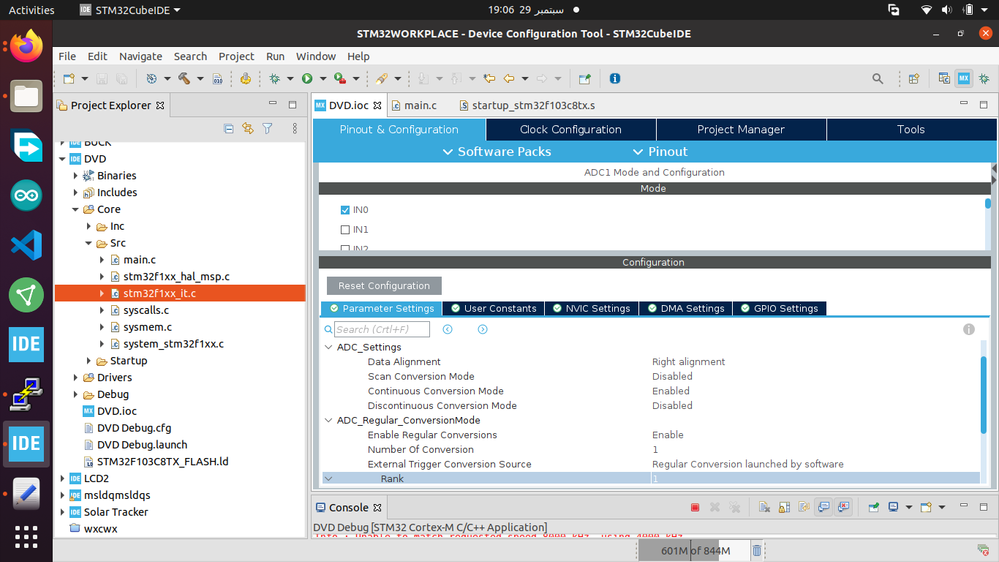Click the Clear Console icon
Viewport: 999px width, 562px height.
pyautogui.click(x=765, y=507)
